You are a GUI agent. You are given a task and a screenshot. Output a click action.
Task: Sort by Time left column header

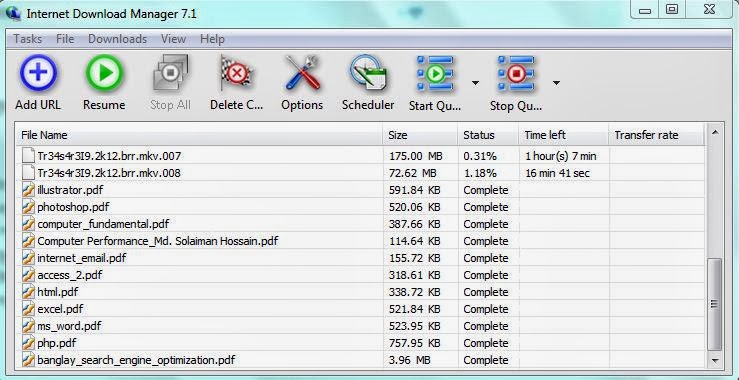tap(563, 135)
